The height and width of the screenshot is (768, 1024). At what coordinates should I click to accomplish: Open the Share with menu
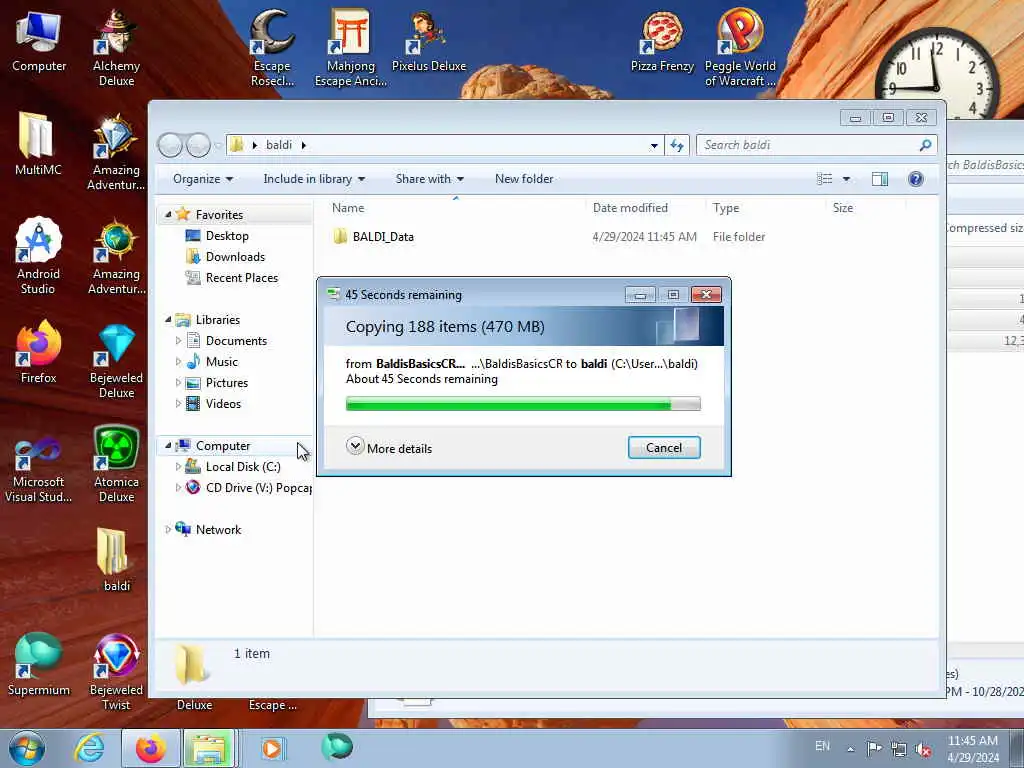tap(429, 179)
